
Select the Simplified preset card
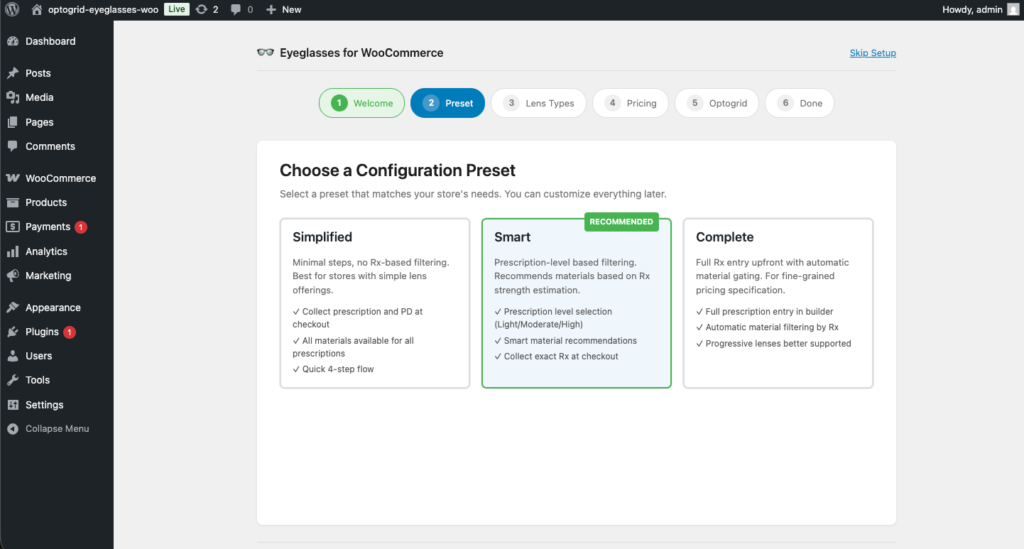(375, 303)
